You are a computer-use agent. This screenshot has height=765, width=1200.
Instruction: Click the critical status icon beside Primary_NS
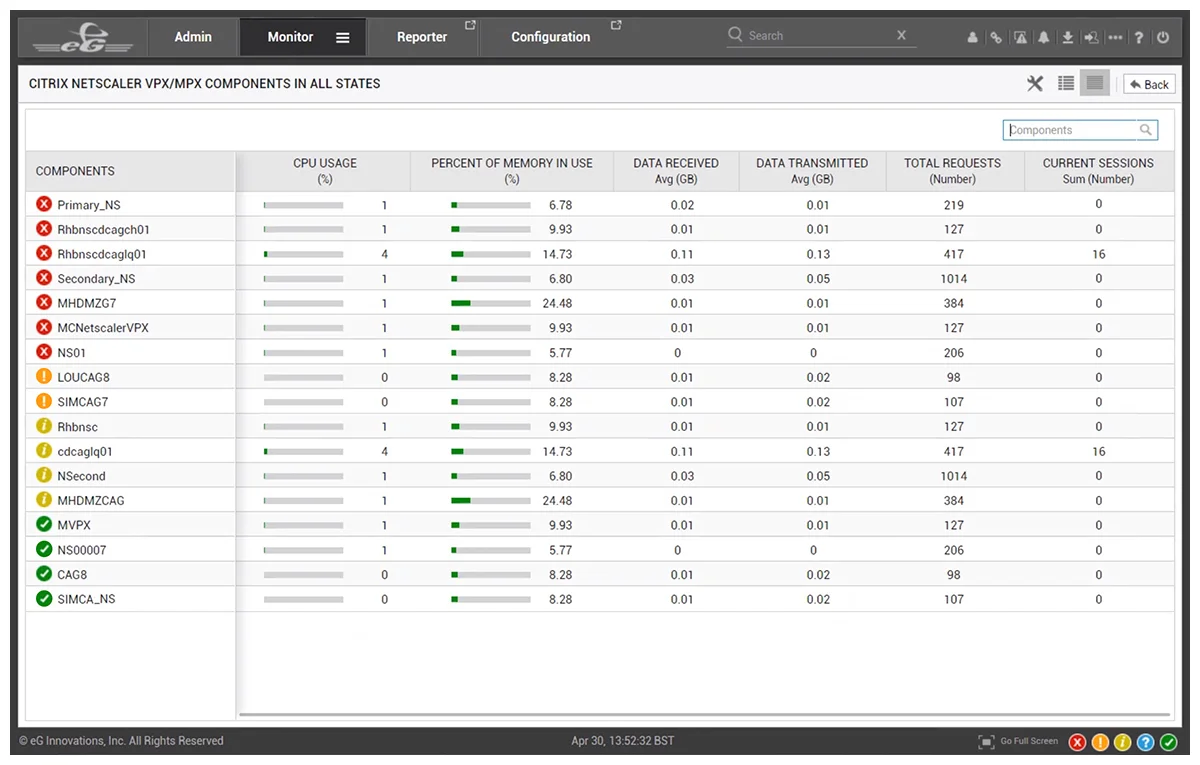pyautogui.click(x=44, y=204)
